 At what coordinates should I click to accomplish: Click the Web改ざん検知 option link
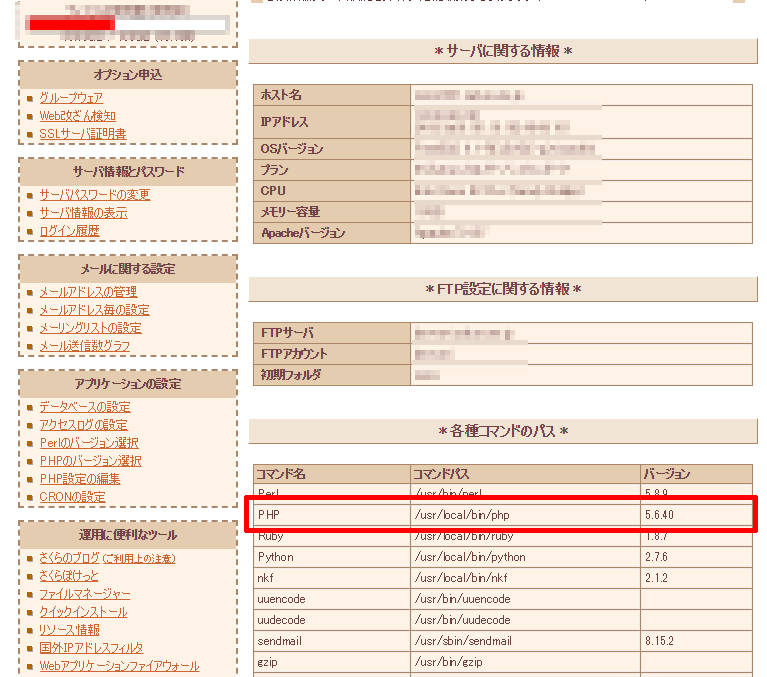pyautogui.click(x=77, y=116)
